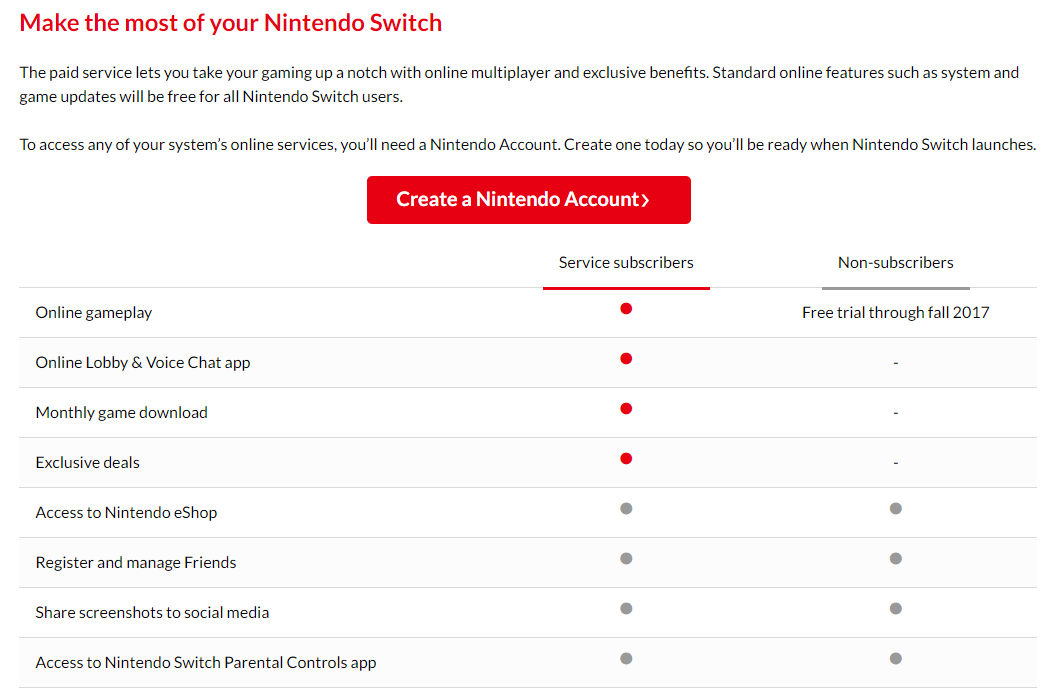Viewport: 1058px width, 697px height.
Task: Click the red dot next to Exclusive deals
Action: [x=626, y=458]
